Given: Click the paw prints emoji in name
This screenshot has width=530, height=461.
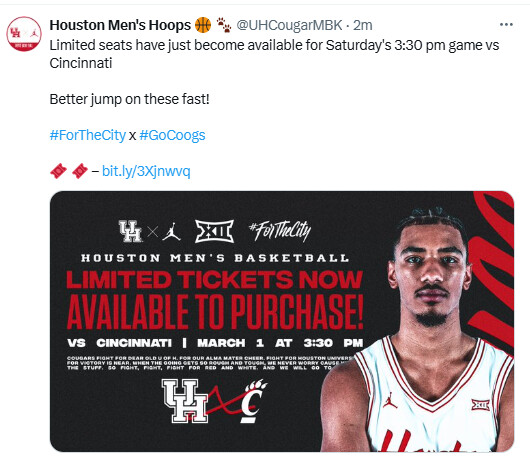Looking at the screenshot, I should (224, 25).
